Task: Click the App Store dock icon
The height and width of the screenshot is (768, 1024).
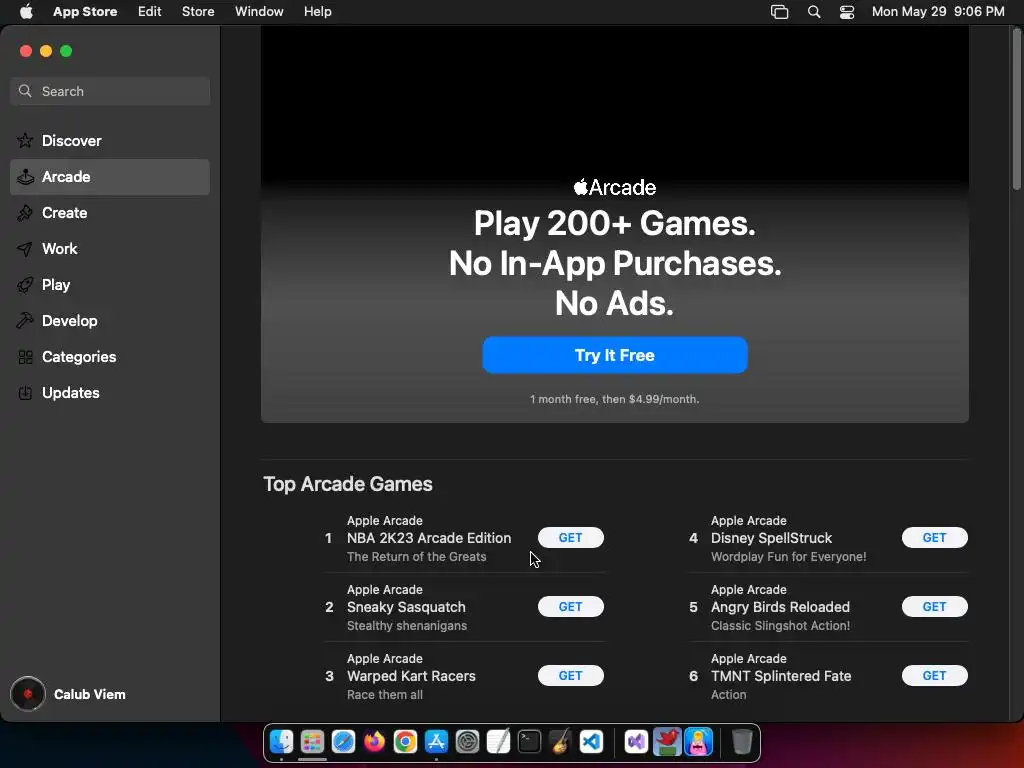Action: coord(436,741)
